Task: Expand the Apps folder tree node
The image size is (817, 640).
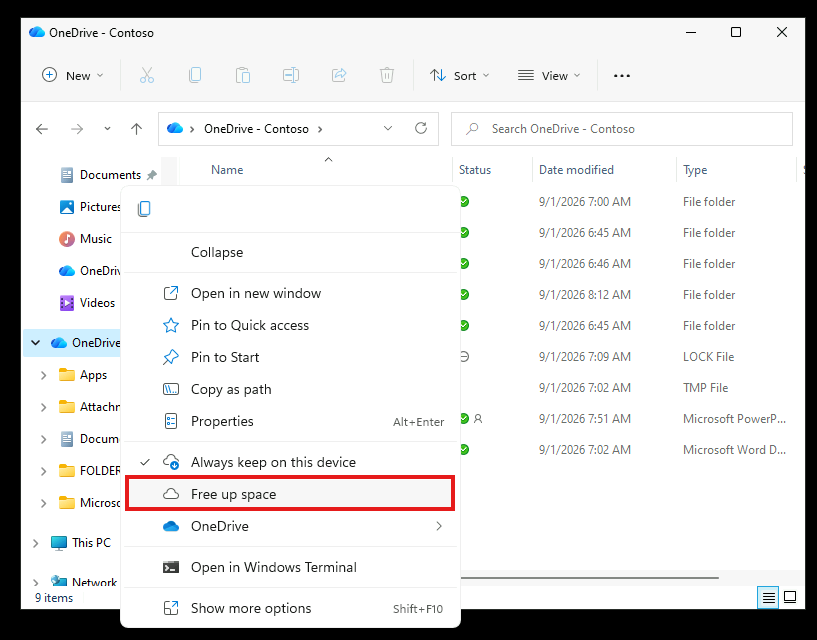Action: (44, 375)
